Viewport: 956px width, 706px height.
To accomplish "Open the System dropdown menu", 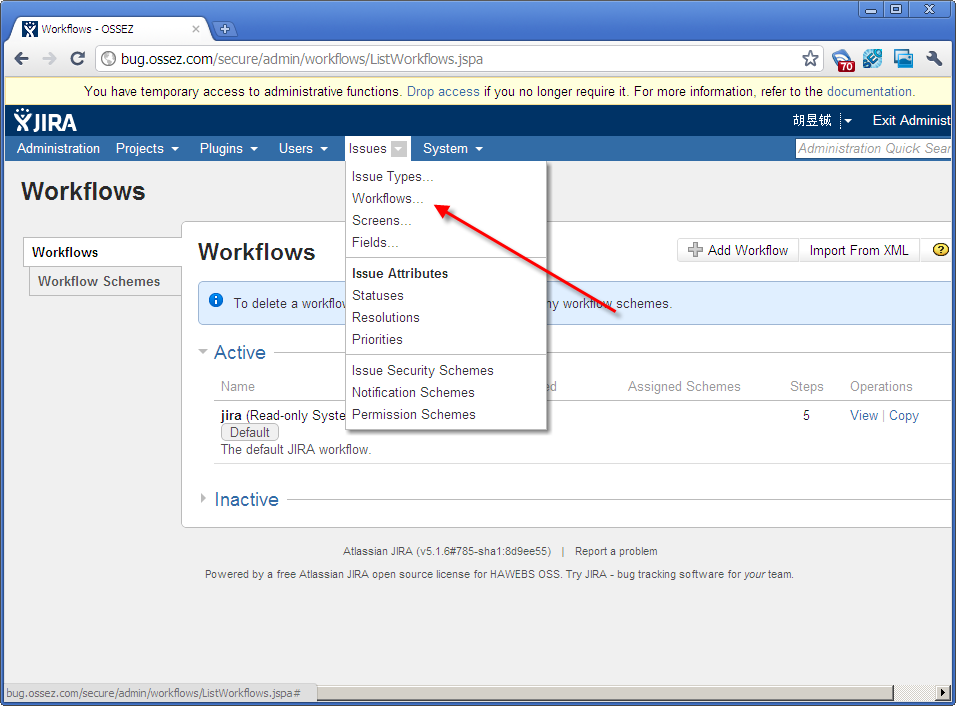I will coord(452,149).
